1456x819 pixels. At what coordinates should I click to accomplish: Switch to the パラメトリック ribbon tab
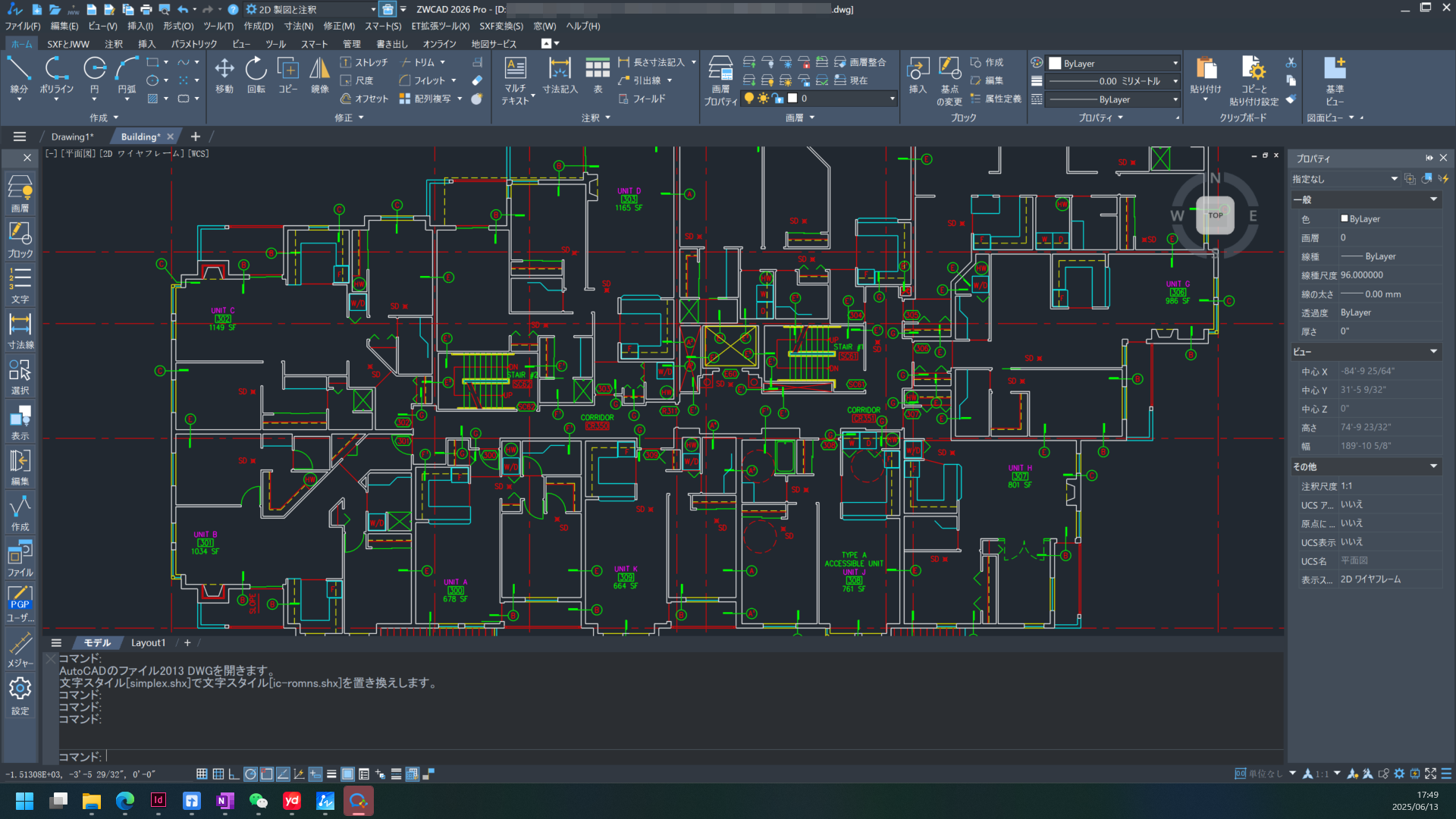pos(194,44)
